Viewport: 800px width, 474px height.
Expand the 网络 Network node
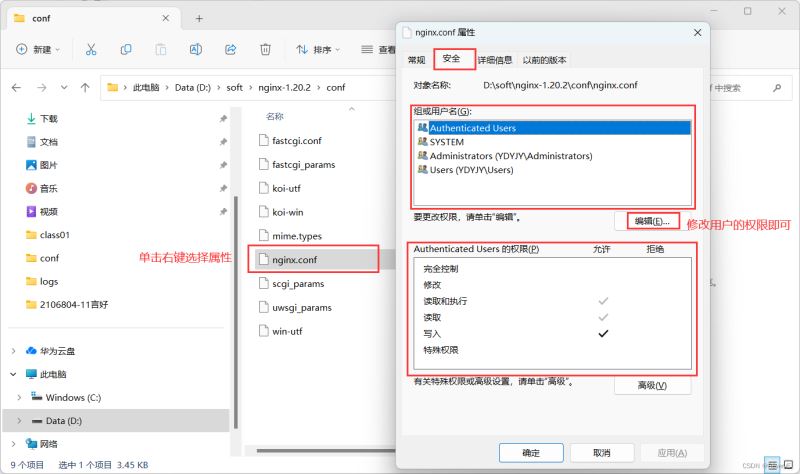[14, 444]
